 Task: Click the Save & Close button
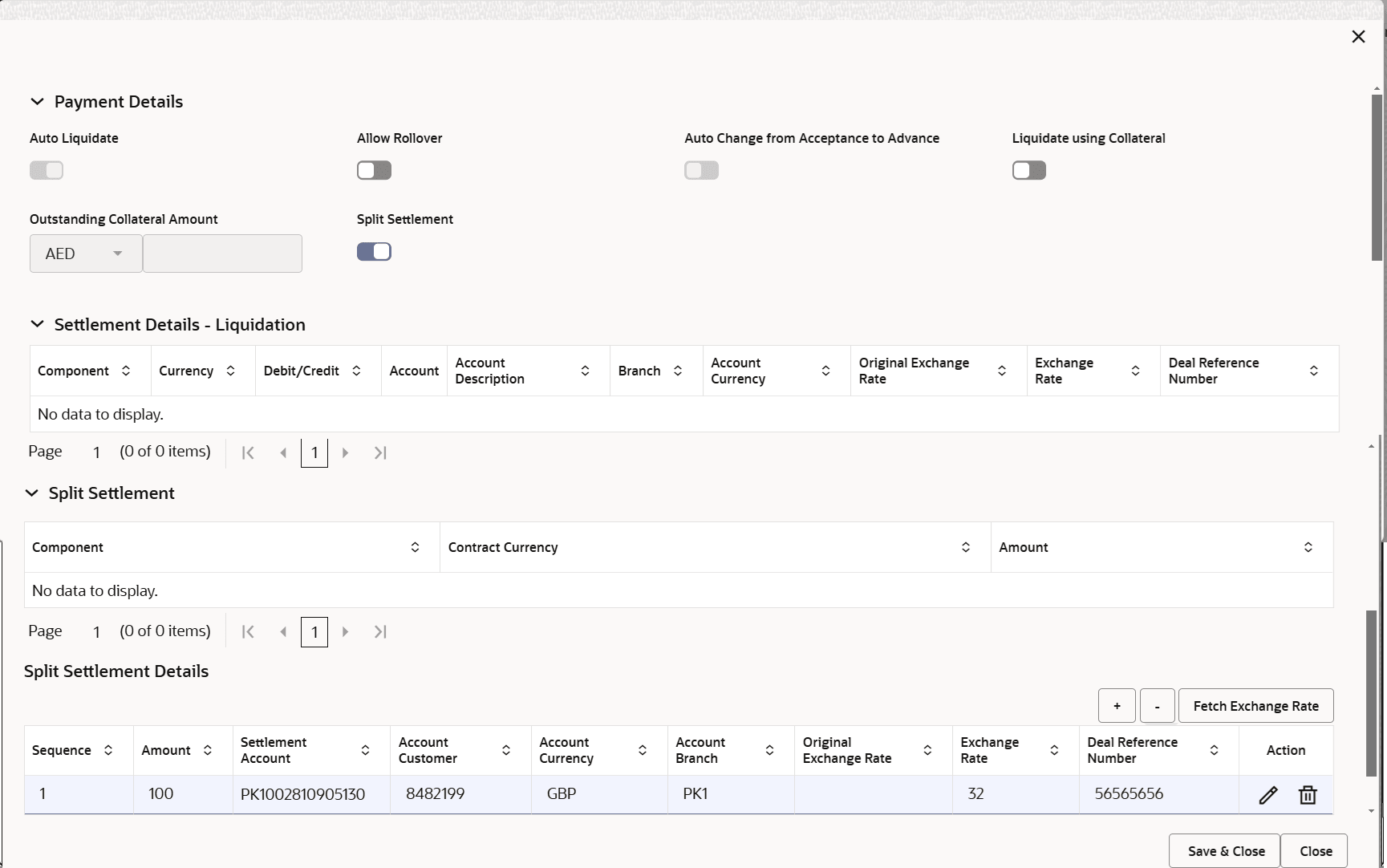(1224, 850)
